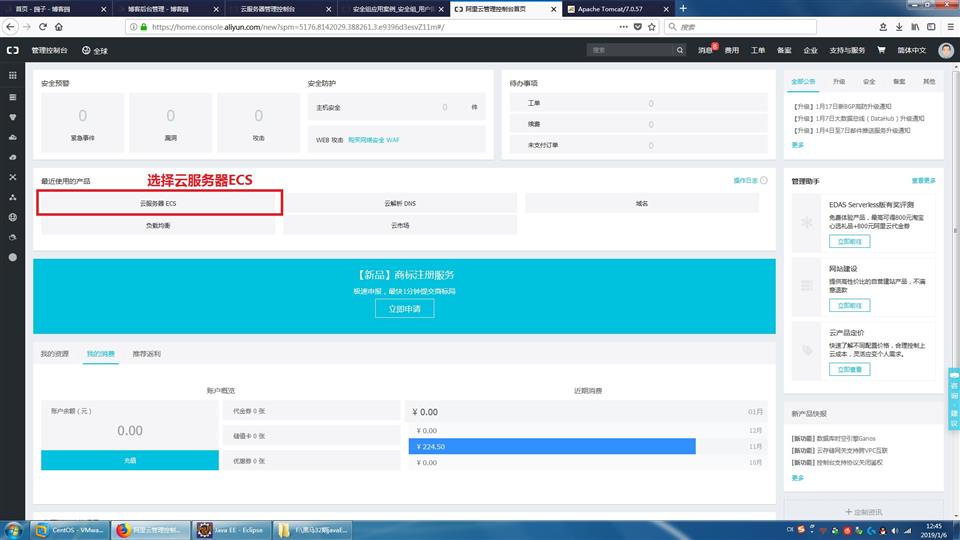This screenshot has width=960, height=540.
Task: Open Eclipse Java EE from taskbar
Action: (x=231, y=530)
